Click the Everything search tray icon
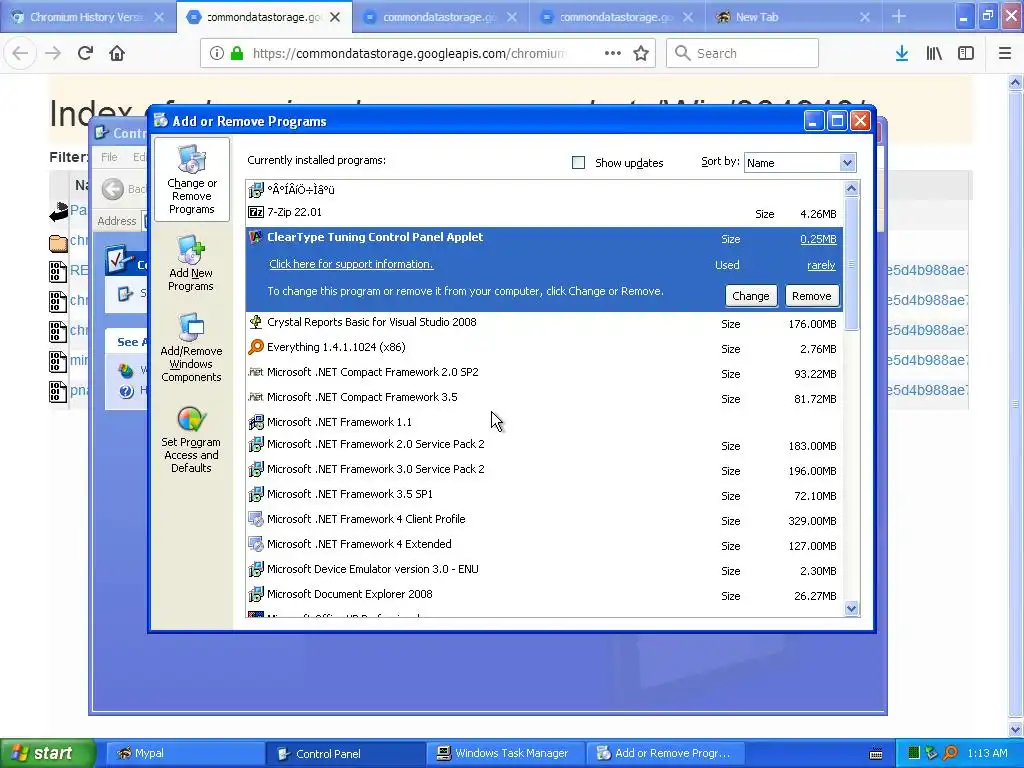Viewport: 1024px width, 768px height. 951,753
